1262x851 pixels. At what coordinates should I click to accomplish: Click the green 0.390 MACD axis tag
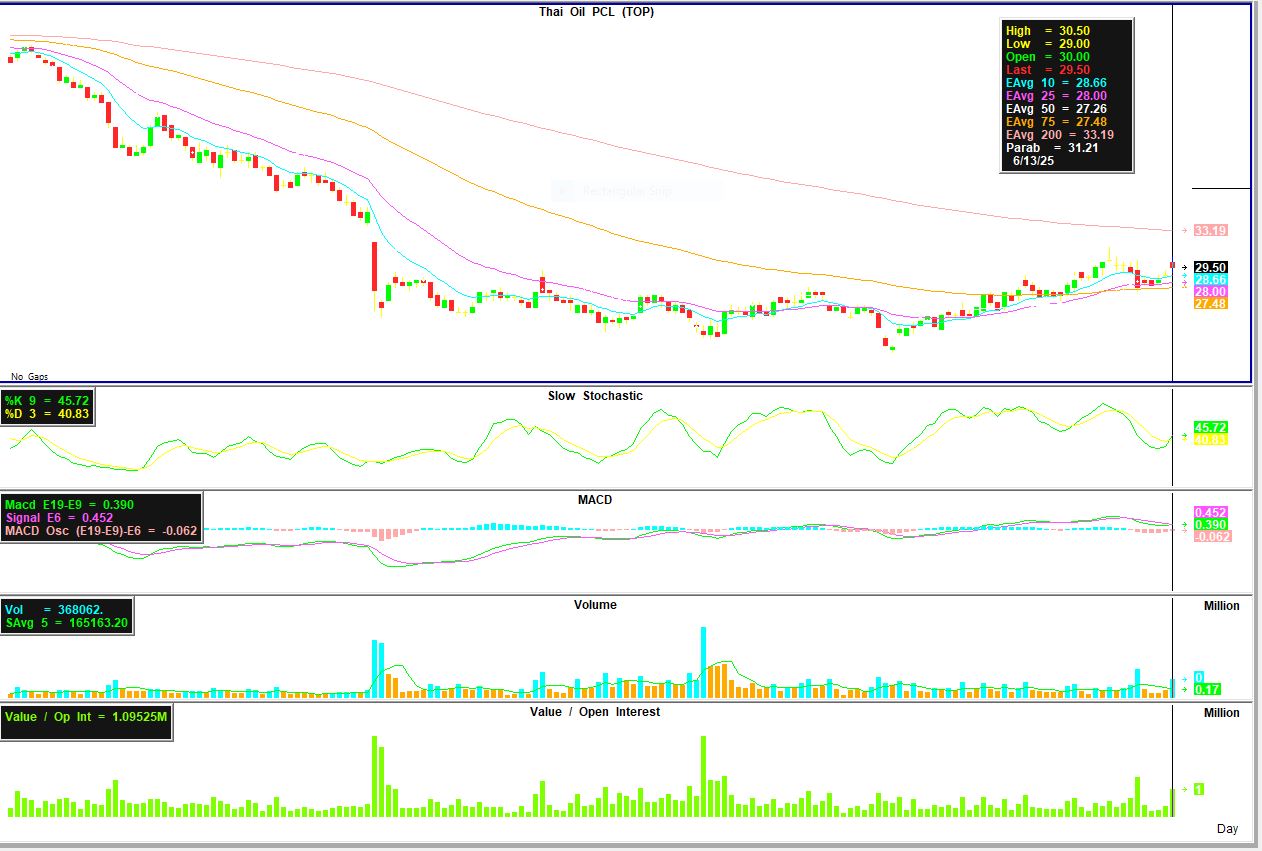click(1210, 525)
